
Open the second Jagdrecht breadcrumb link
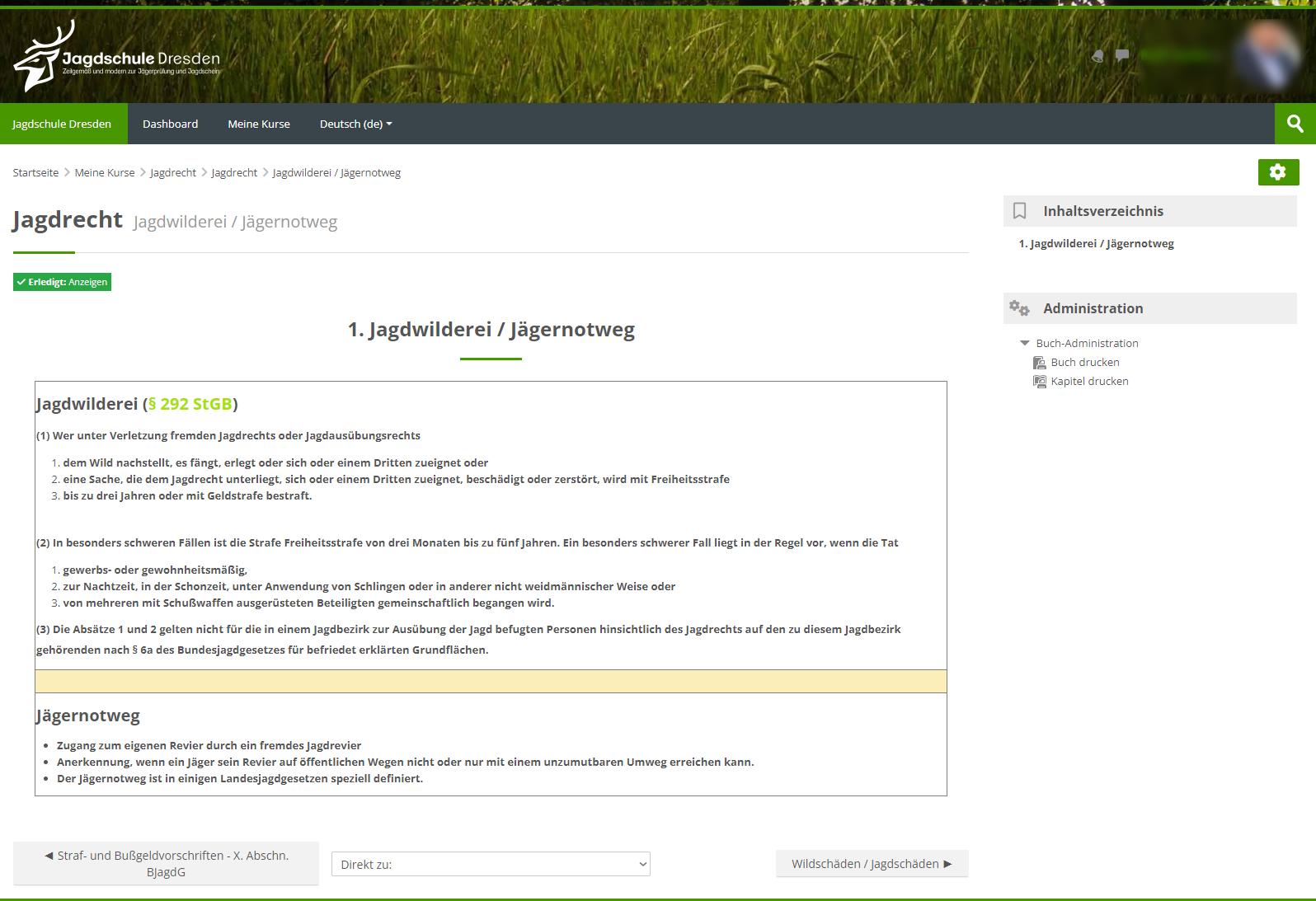[234, 172]
